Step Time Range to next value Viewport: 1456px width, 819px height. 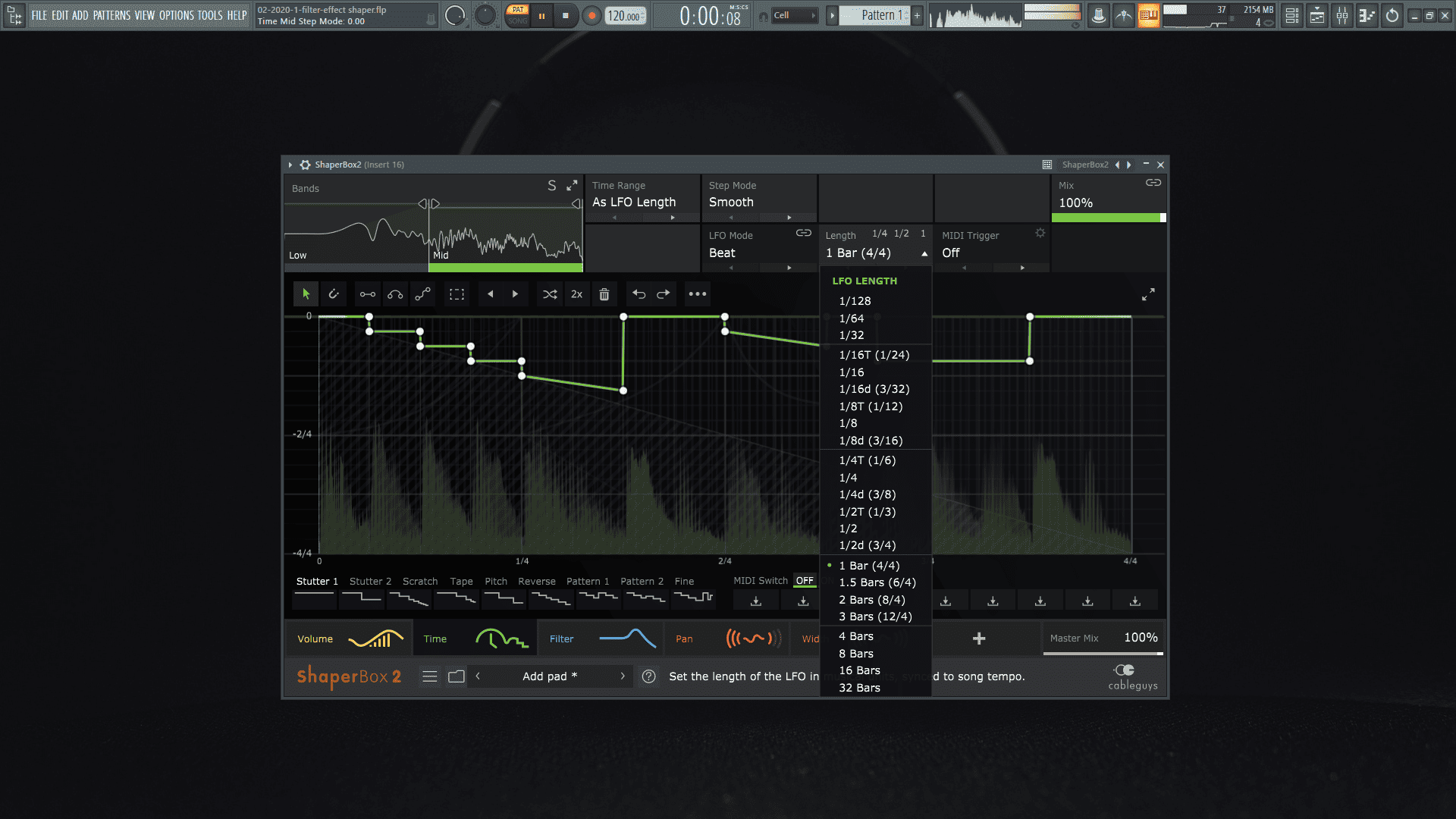coord(673,218)
